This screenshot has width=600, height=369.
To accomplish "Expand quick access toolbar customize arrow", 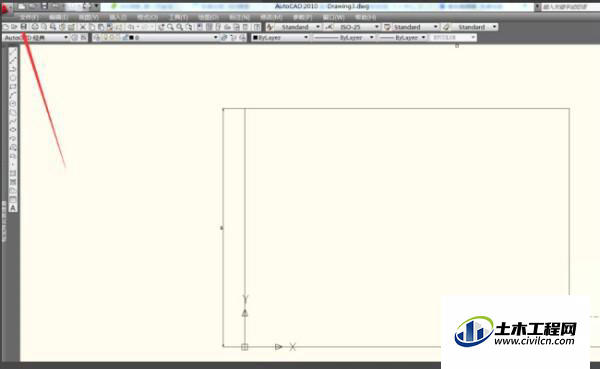I will click(96, 6).
